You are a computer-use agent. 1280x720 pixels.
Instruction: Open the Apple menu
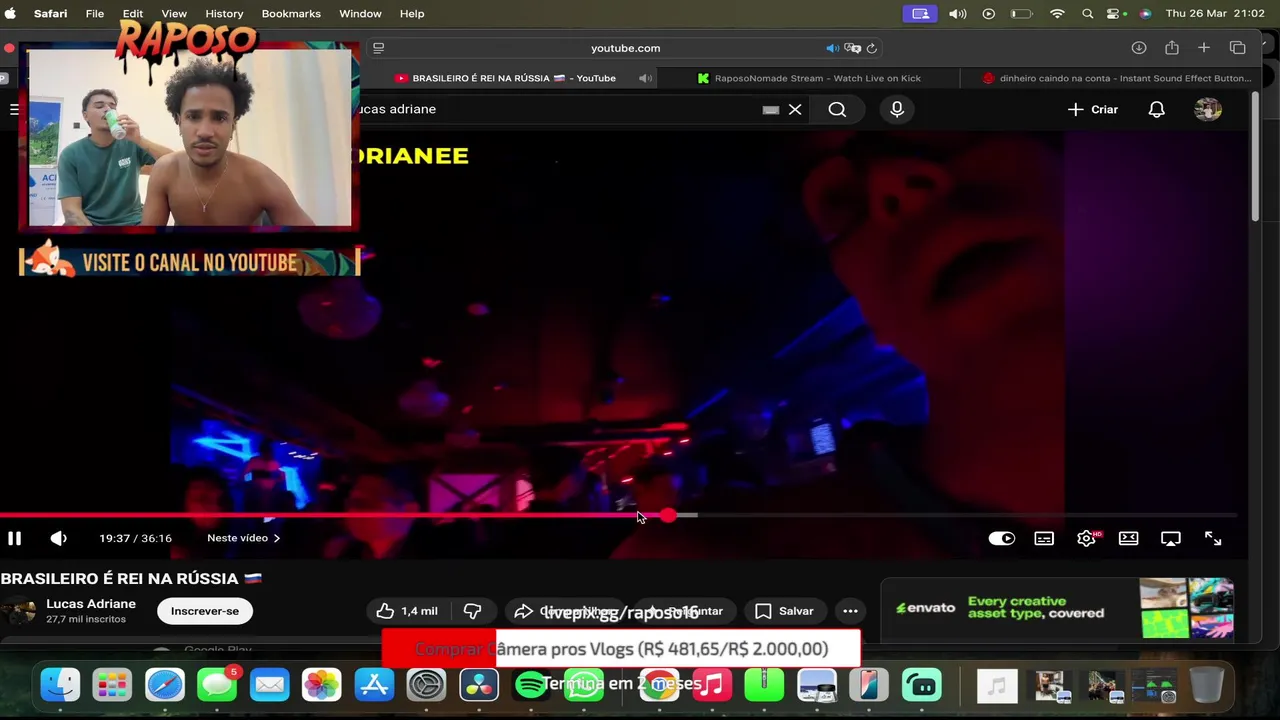tap(11, 13)
